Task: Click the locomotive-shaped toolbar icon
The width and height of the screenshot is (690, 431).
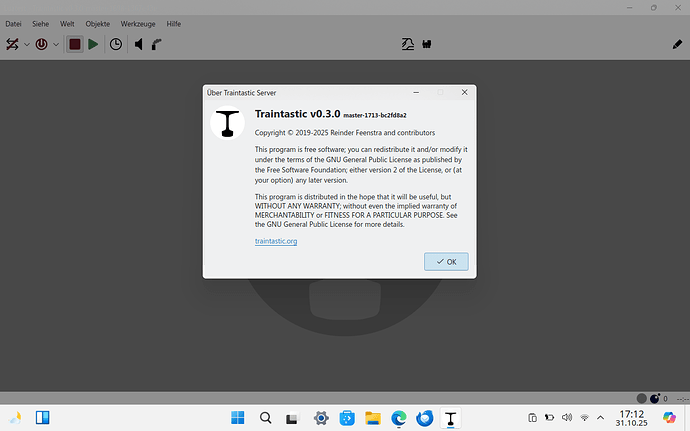Action: pos(427,44)
